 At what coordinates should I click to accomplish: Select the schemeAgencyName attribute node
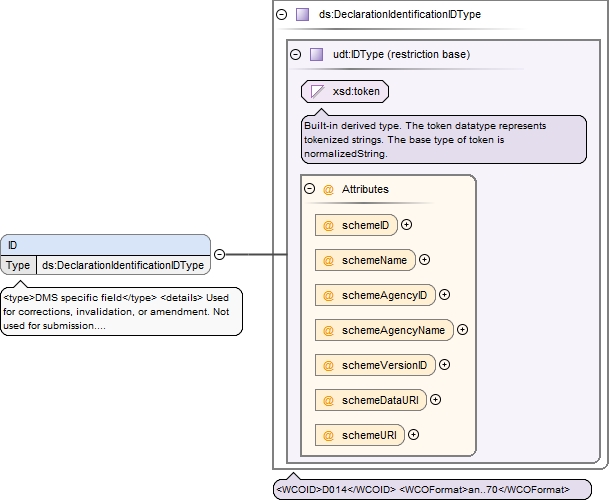384,330
